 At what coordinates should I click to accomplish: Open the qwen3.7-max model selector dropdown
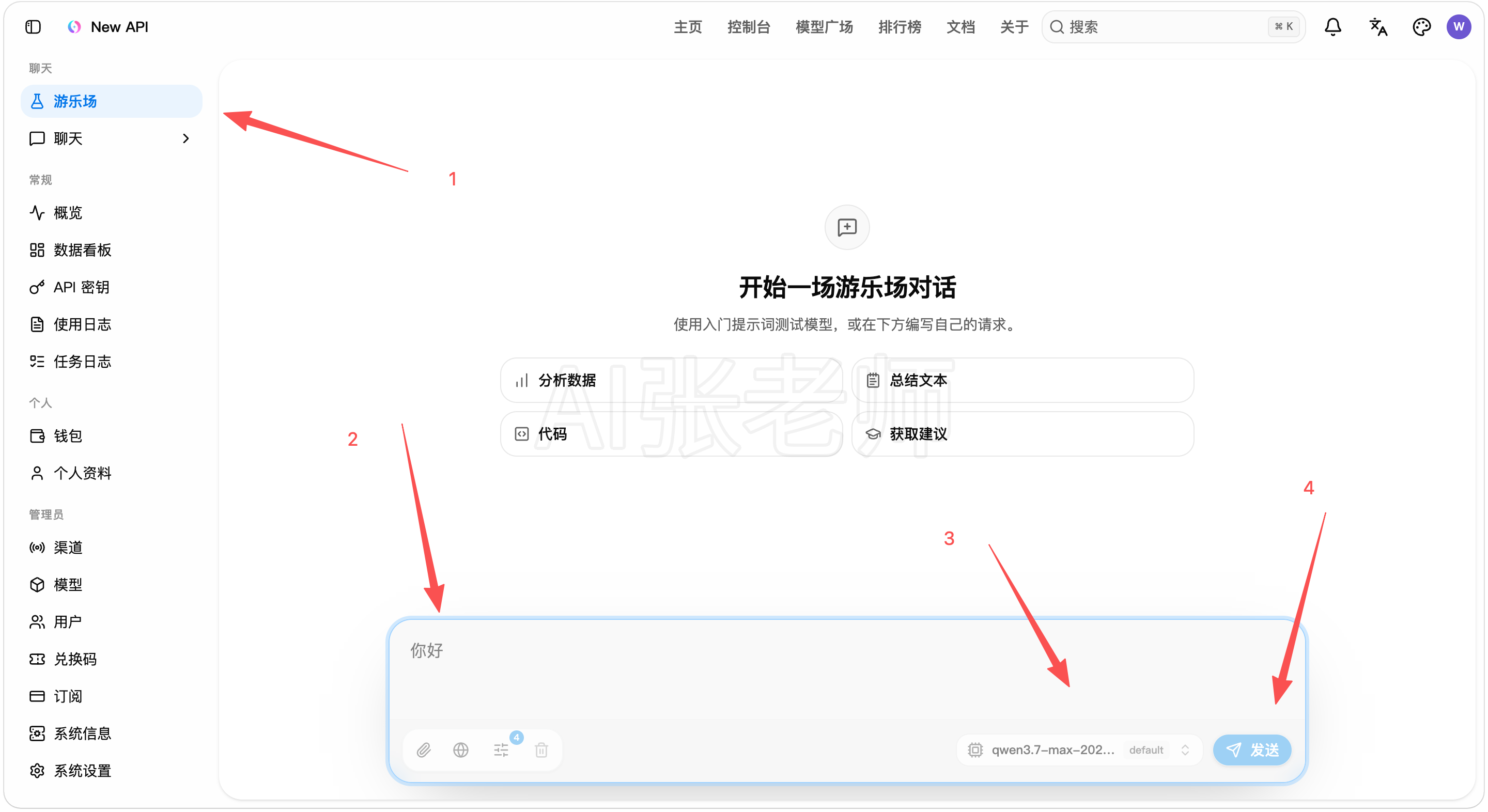[1079, 749]
